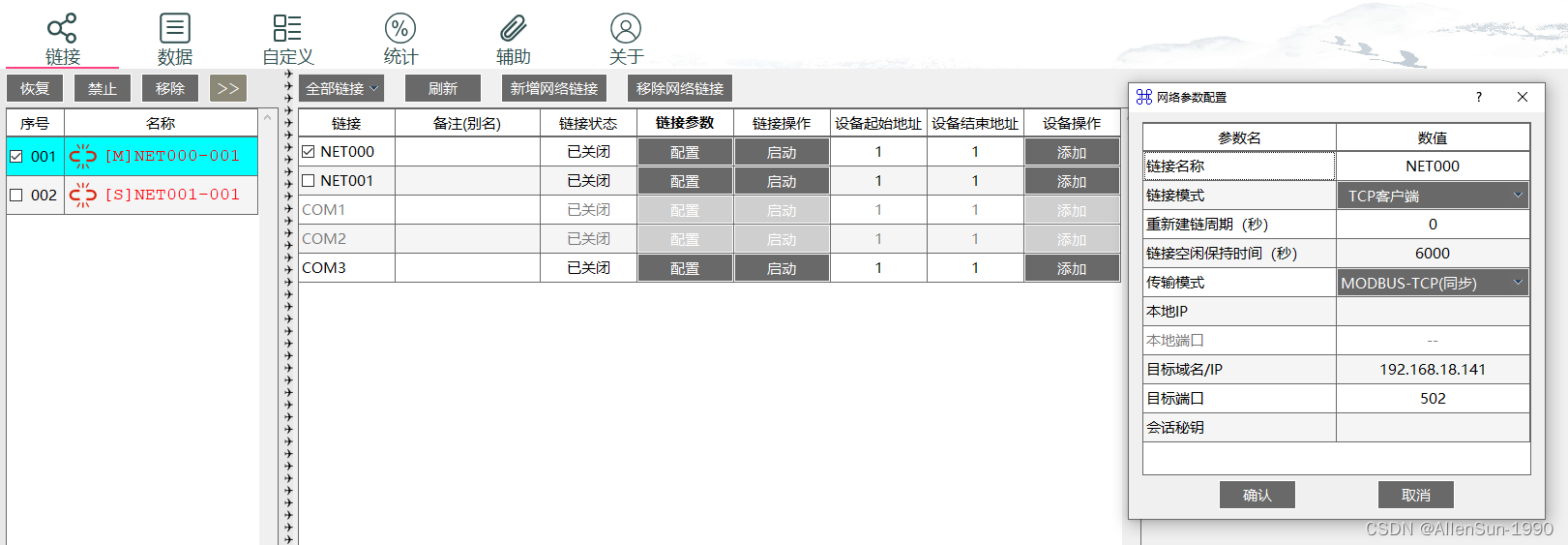Click 添加 for COM3
Screen dimensions: 1568x545
1072,268
